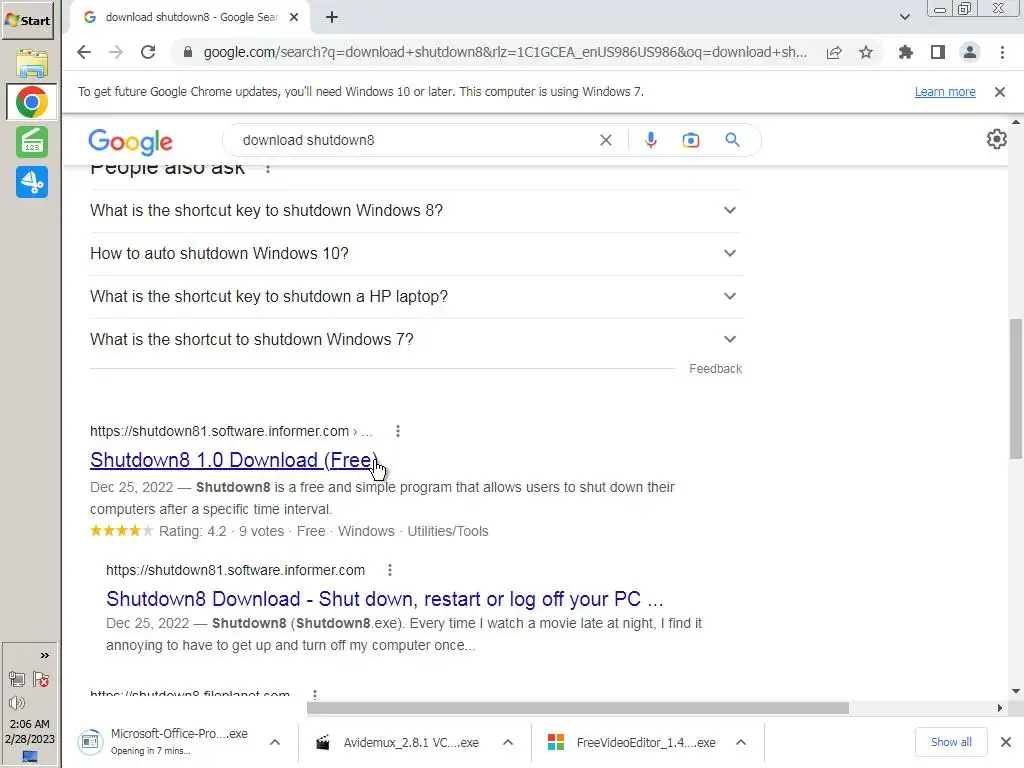
Task: Open the blue snipping taskbar app
Action: click(x=31, y=182)
